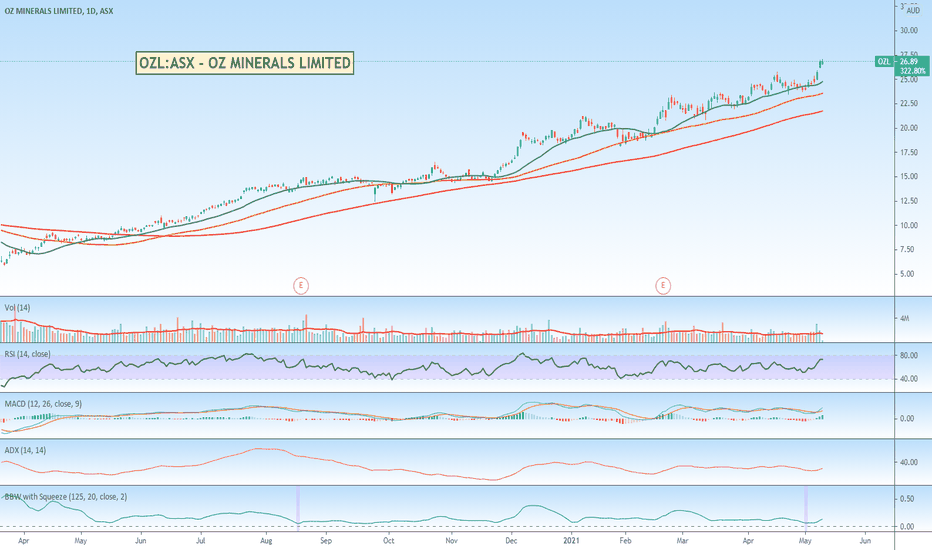Click the 2021 label on the time axis
The height and width of the screenshot is (550, 932).
pyautogui.click(x=571, y=540)
